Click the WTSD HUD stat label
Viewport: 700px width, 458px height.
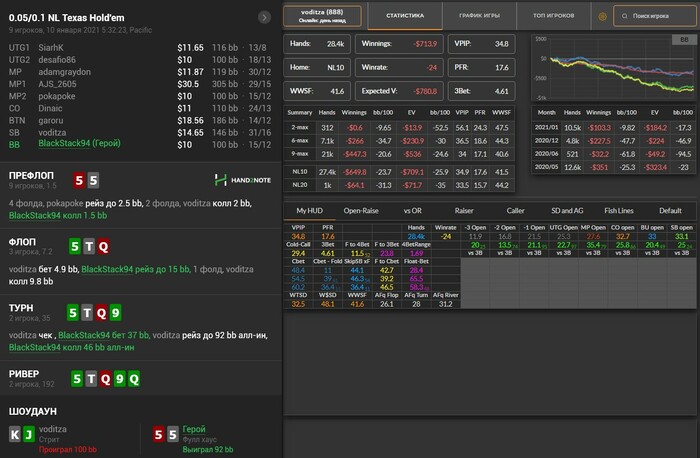(298, 295)
